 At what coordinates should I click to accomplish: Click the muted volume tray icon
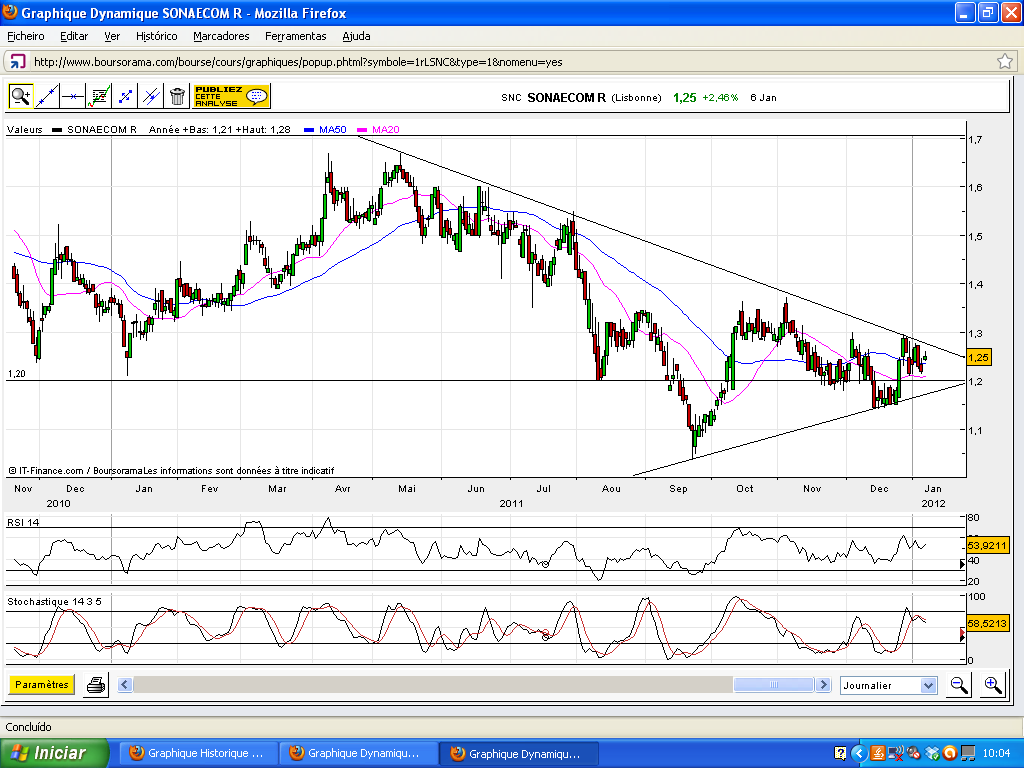click(x=913, y=754)
